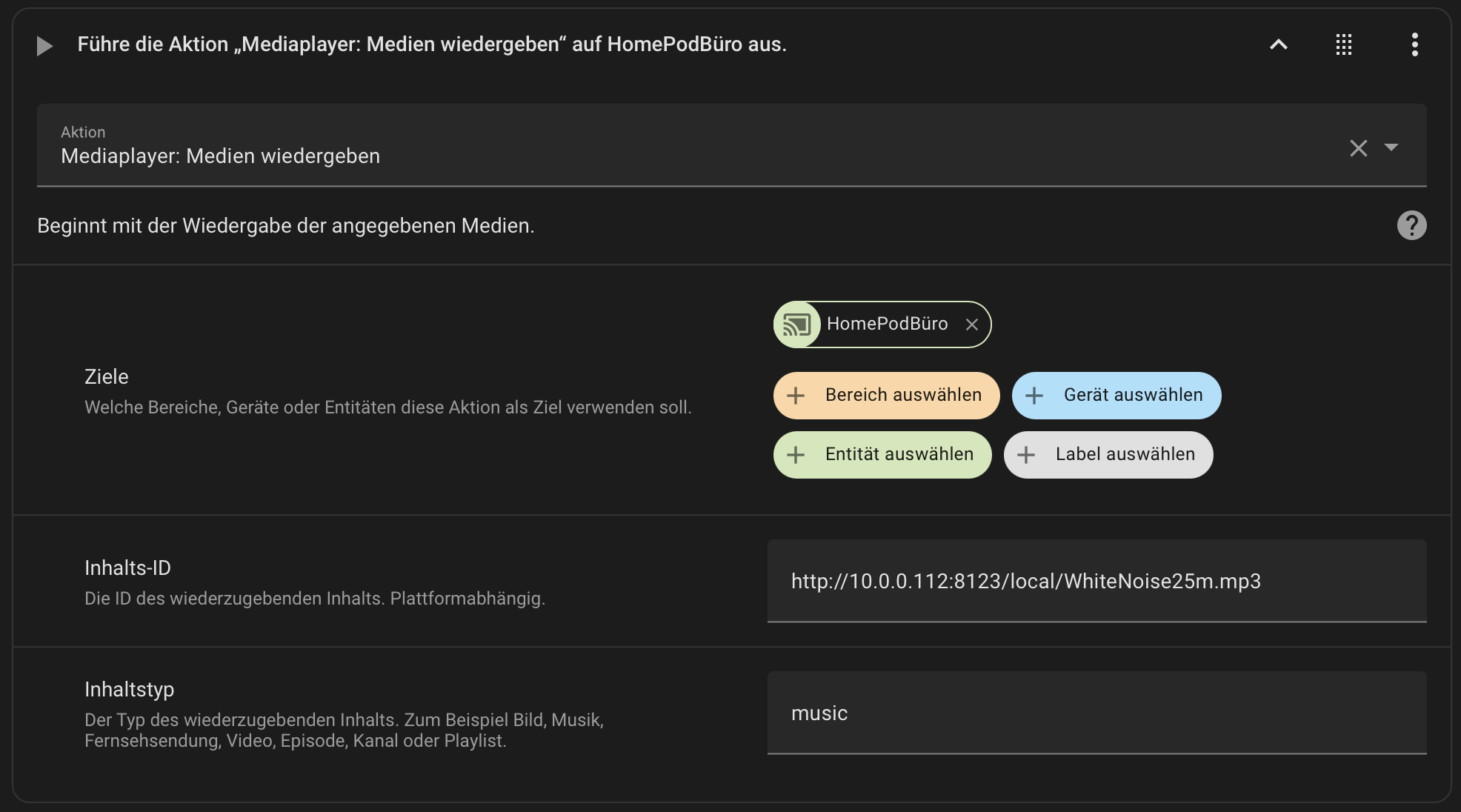Click the action title Führe die Aktion text
Image resolution: width=1461 pixels, height=812 pixels.
click(x=432, y=44)
